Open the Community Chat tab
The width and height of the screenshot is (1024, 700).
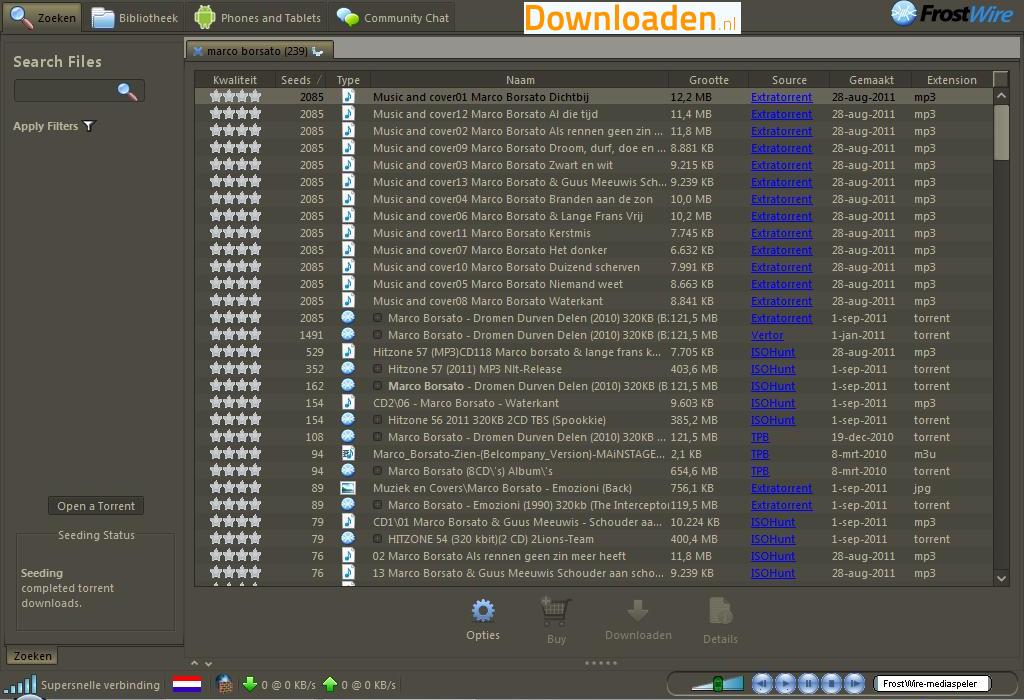coord(393,18)
